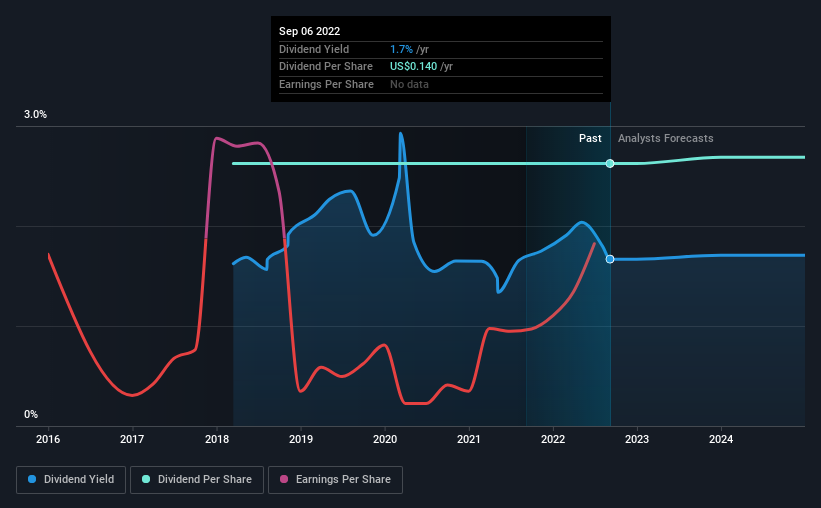Viewport: 821px width, 508px height.
Task: Select the 2020 label on the time axis
Action: 385,439
